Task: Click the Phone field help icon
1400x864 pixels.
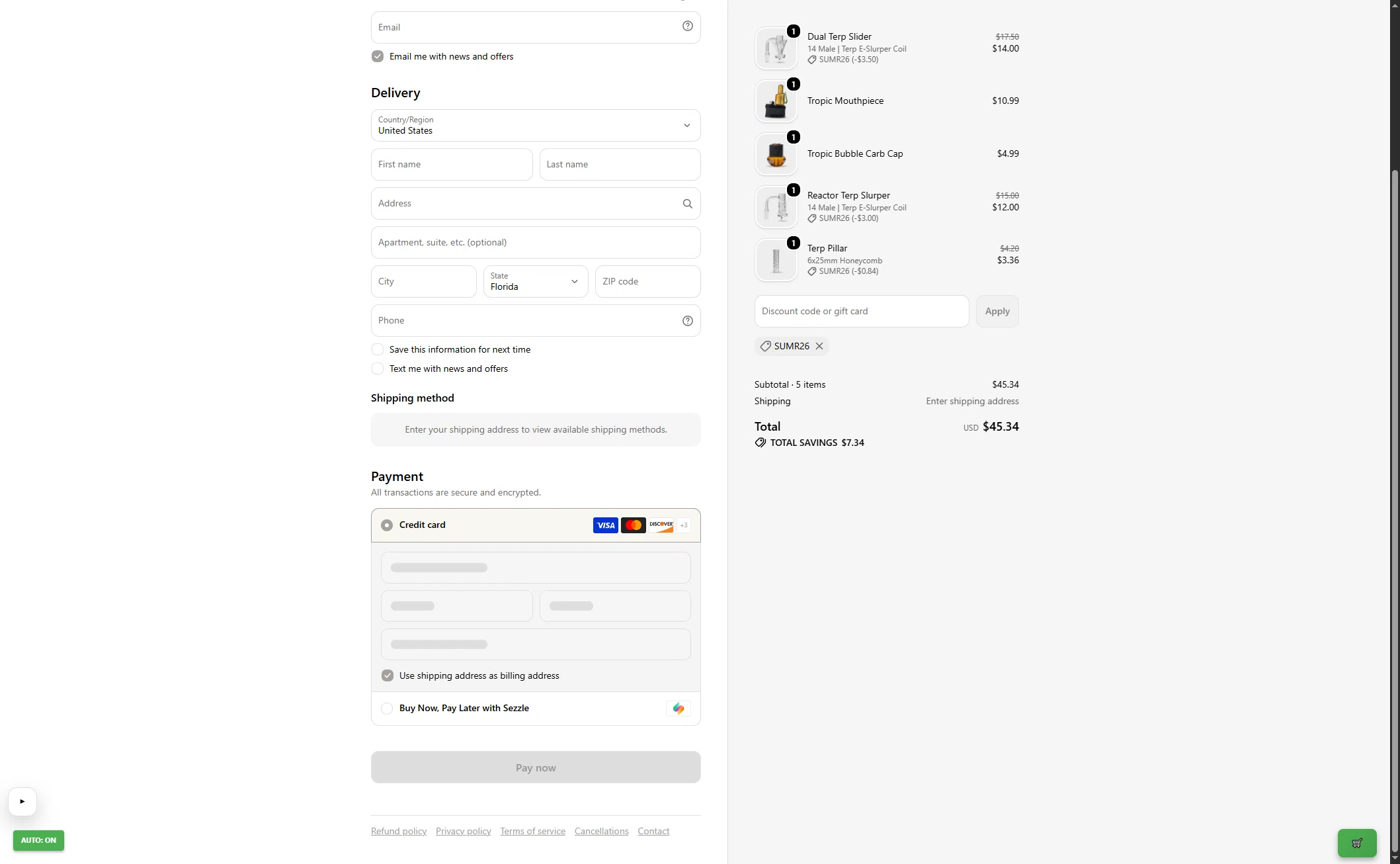Action: (x=688, y=321)
